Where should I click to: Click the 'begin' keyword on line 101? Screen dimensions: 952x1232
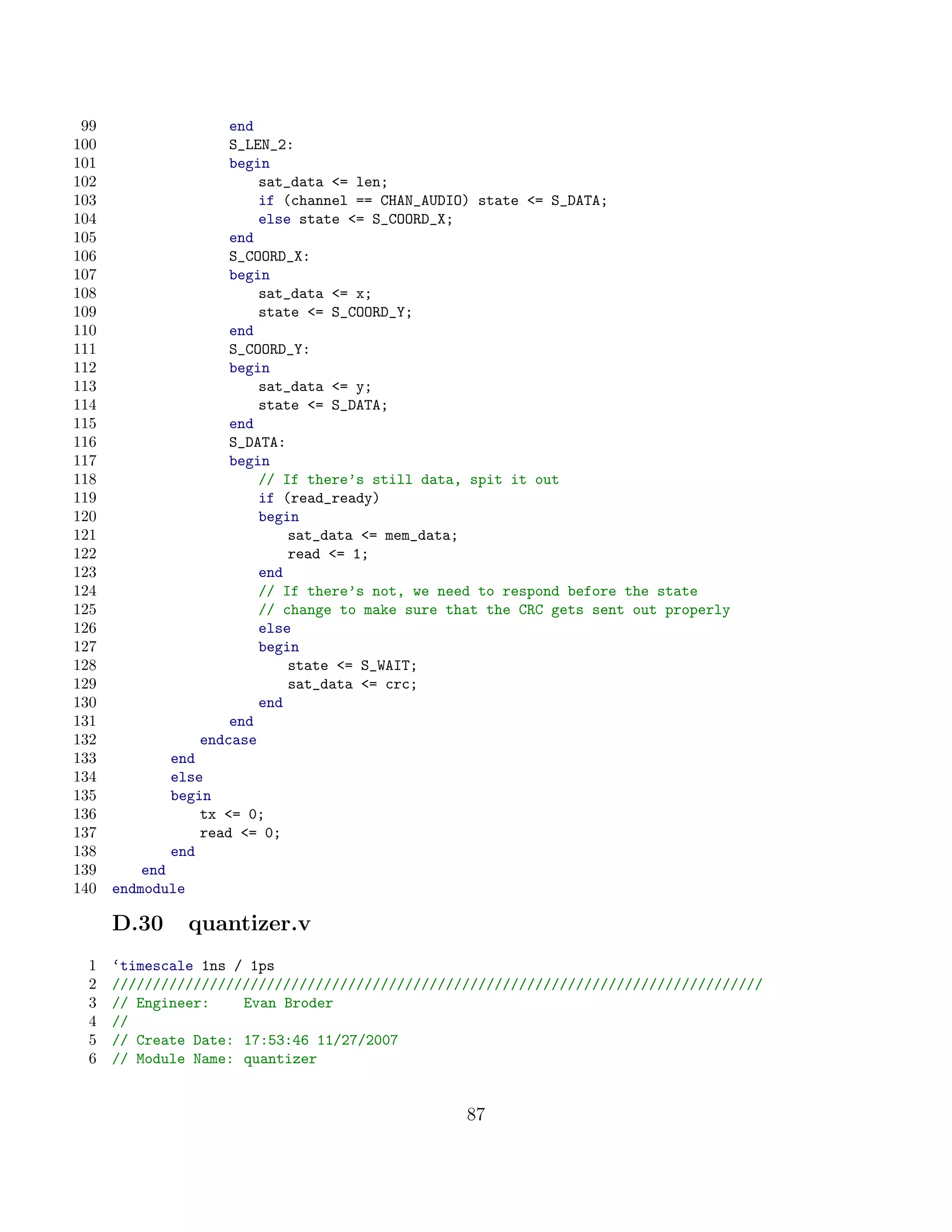tap(249, 164)
